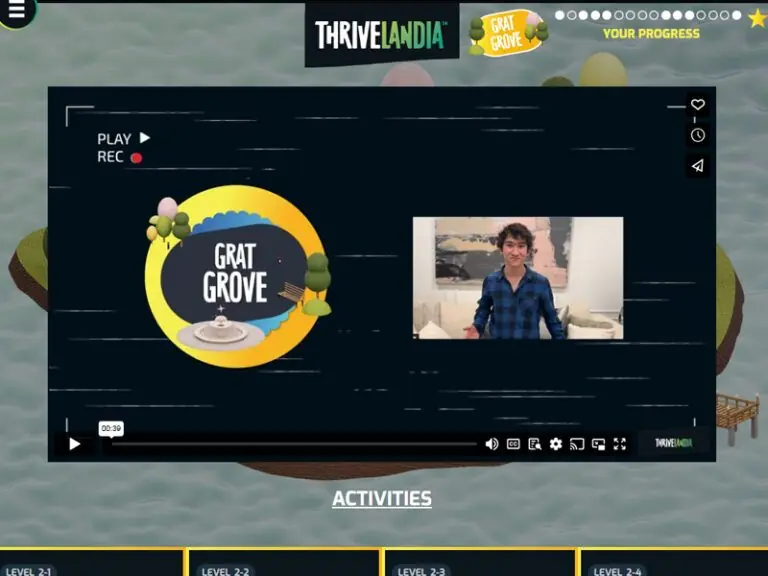Toggle closed captions
The image size is (768, 576).
click(x=513, y=444)
